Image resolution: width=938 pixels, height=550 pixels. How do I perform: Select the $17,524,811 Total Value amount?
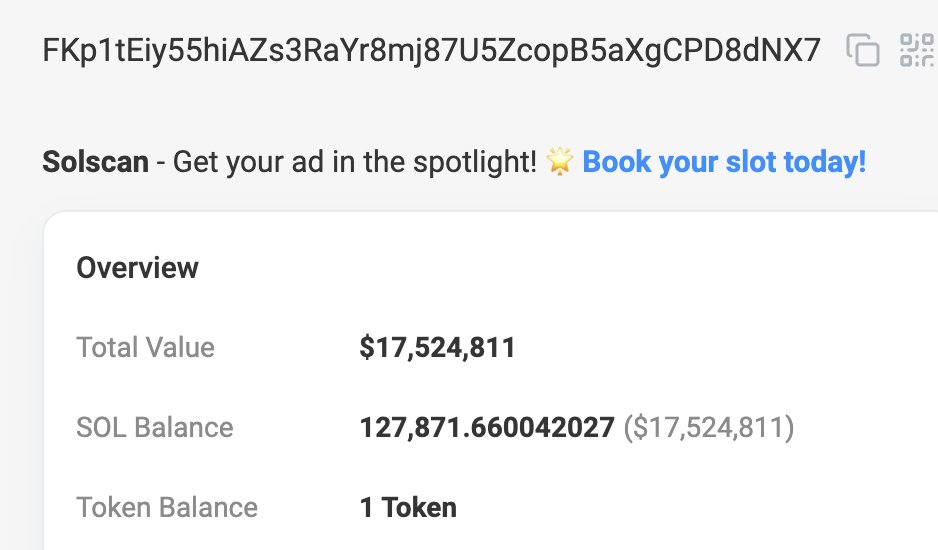pos(437,348)
